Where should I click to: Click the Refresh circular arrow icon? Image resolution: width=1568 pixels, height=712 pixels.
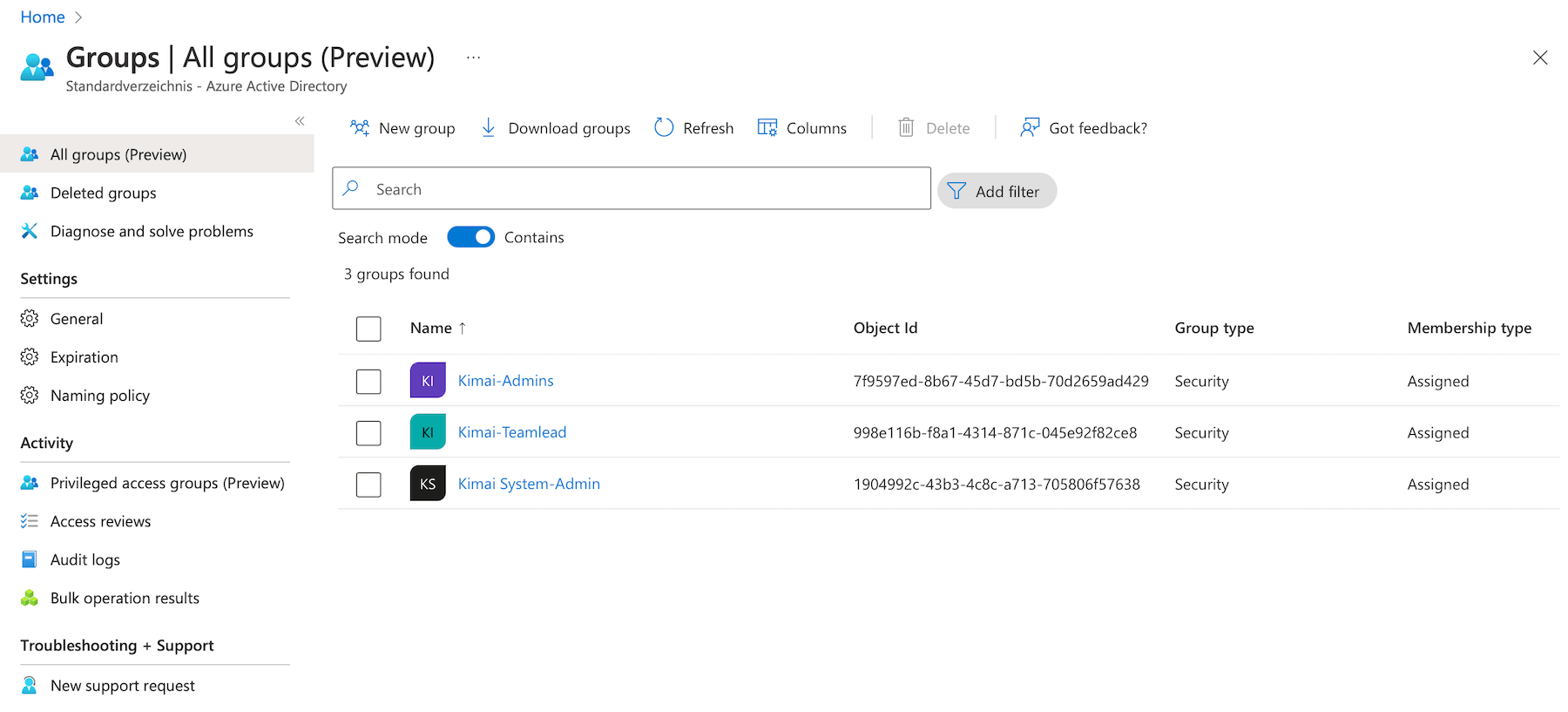click(664, 128)
